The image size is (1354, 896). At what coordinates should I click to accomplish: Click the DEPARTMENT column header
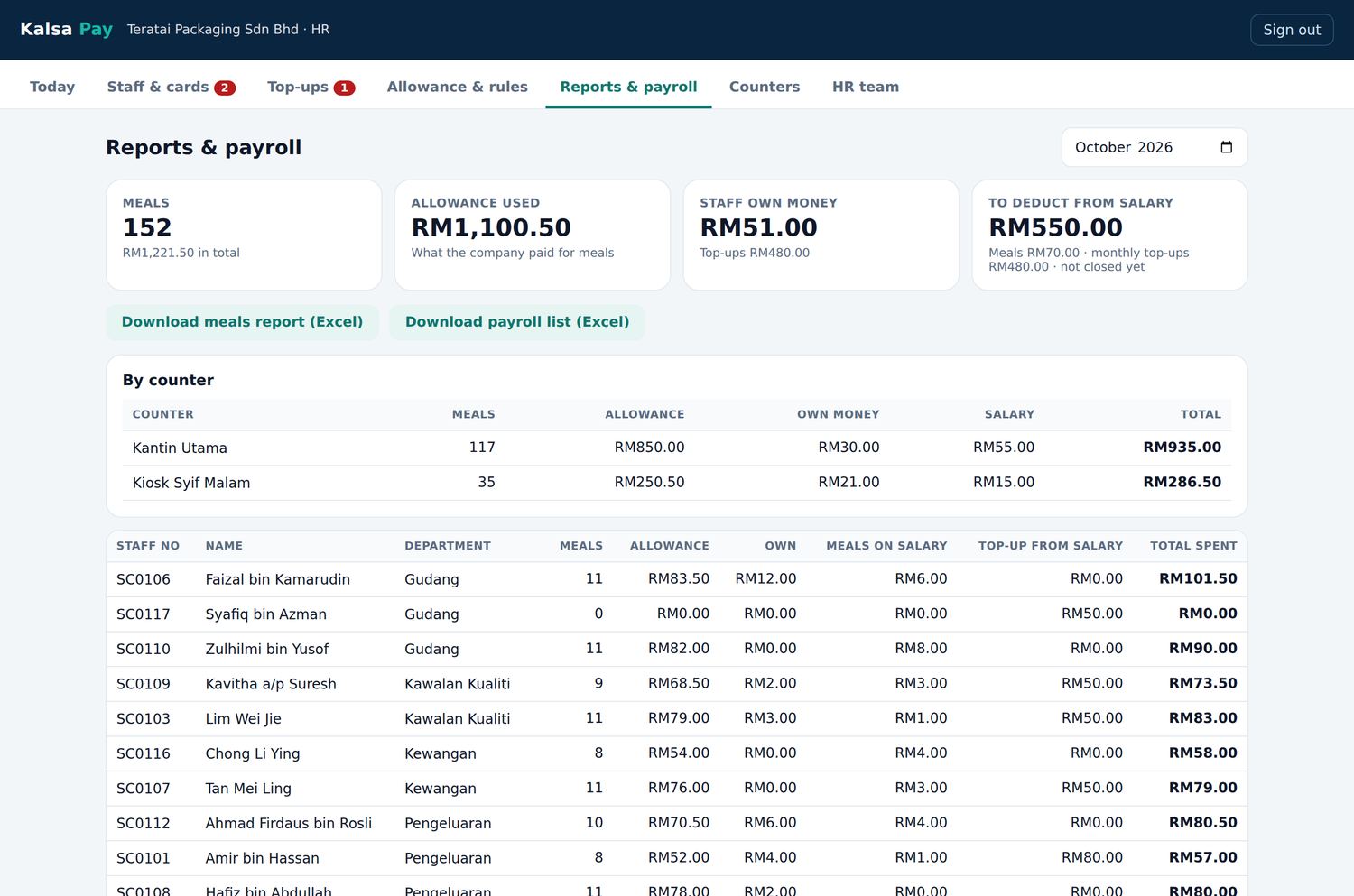pos(448,546)
